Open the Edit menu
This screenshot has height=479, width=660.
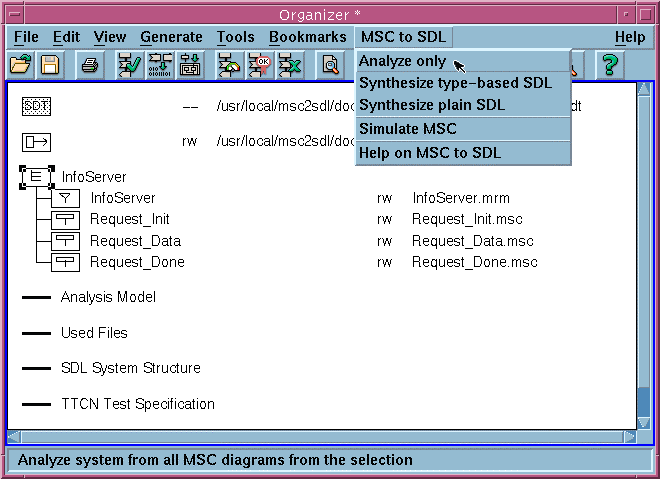66,37
